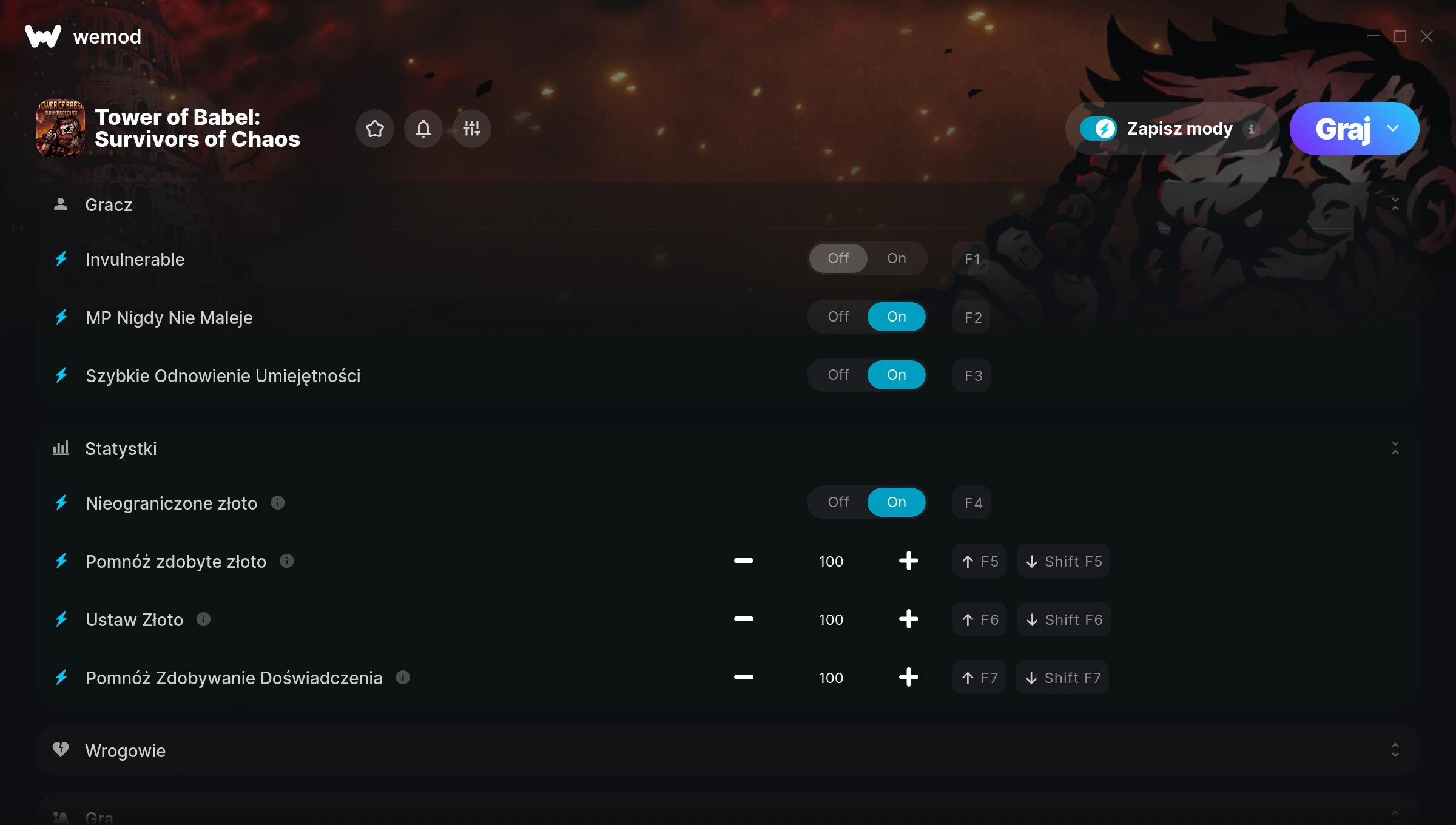
Task: Collapse the Statystki section
Action: (x=1395, y=448)
